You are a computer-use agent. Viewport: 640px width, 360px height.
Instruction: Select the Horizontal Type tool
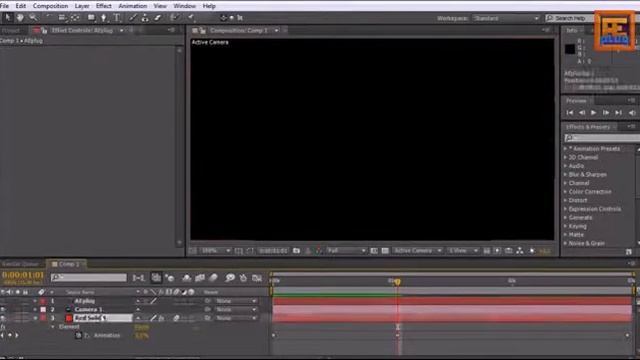[x=117, y=18]
